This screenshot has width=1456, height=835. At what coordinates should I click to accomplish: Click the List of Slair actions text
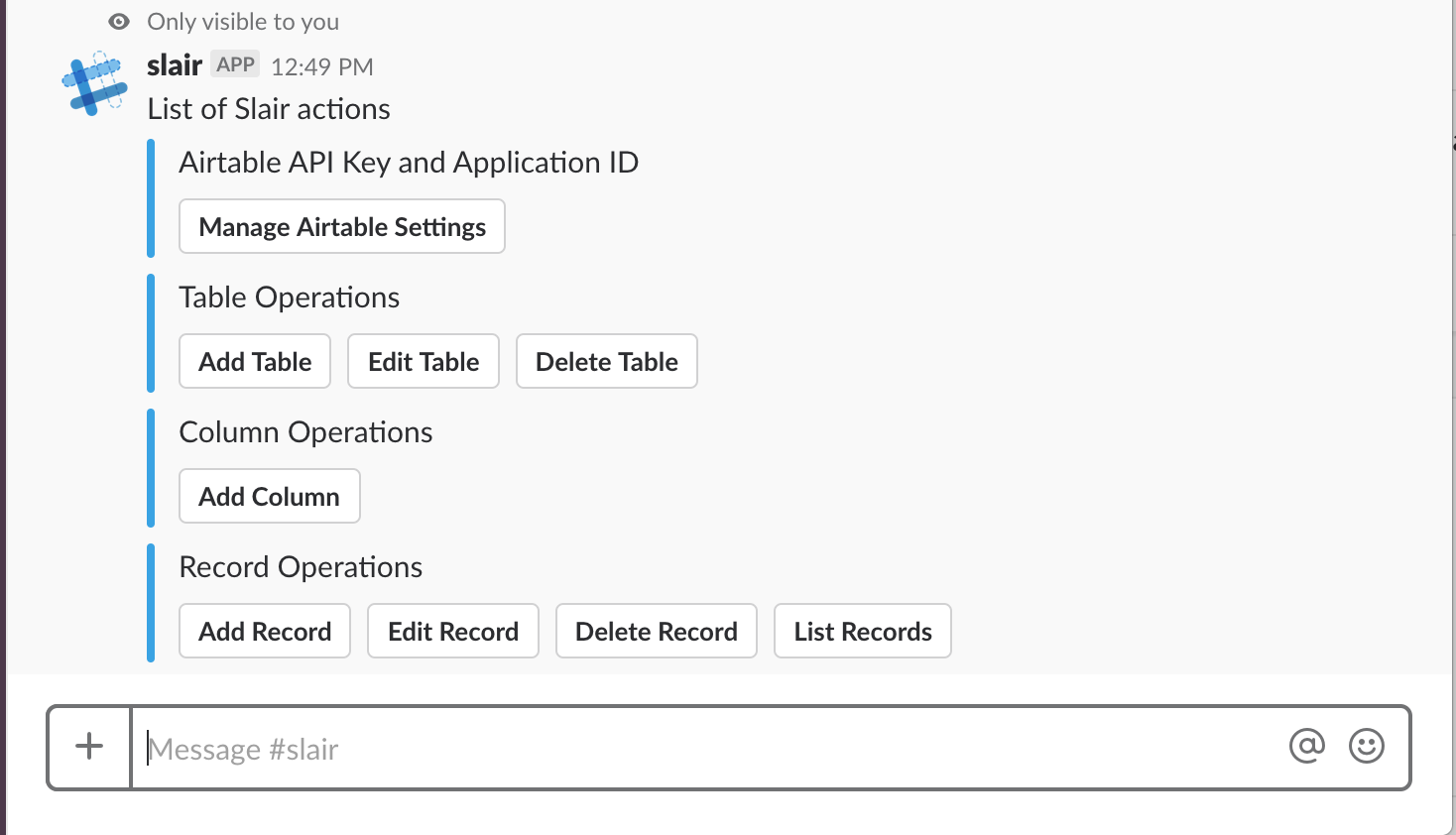tap(269, 108)
